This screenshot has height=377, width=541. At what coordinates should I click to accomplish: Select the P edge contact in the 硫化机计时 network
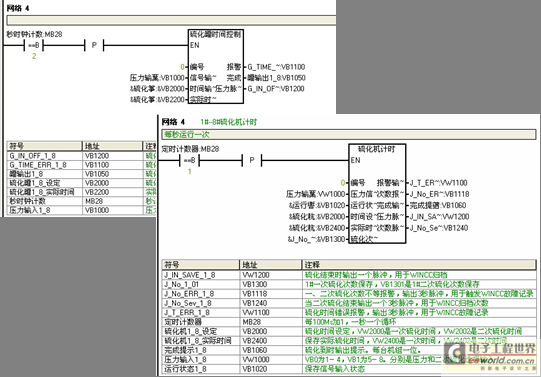[x=252, y=160]
